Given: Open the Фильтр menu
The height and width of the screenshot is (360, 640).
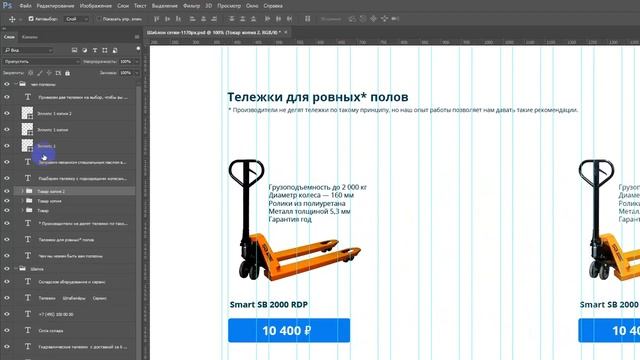Looking at the screenshot, I should click(191, 6).
